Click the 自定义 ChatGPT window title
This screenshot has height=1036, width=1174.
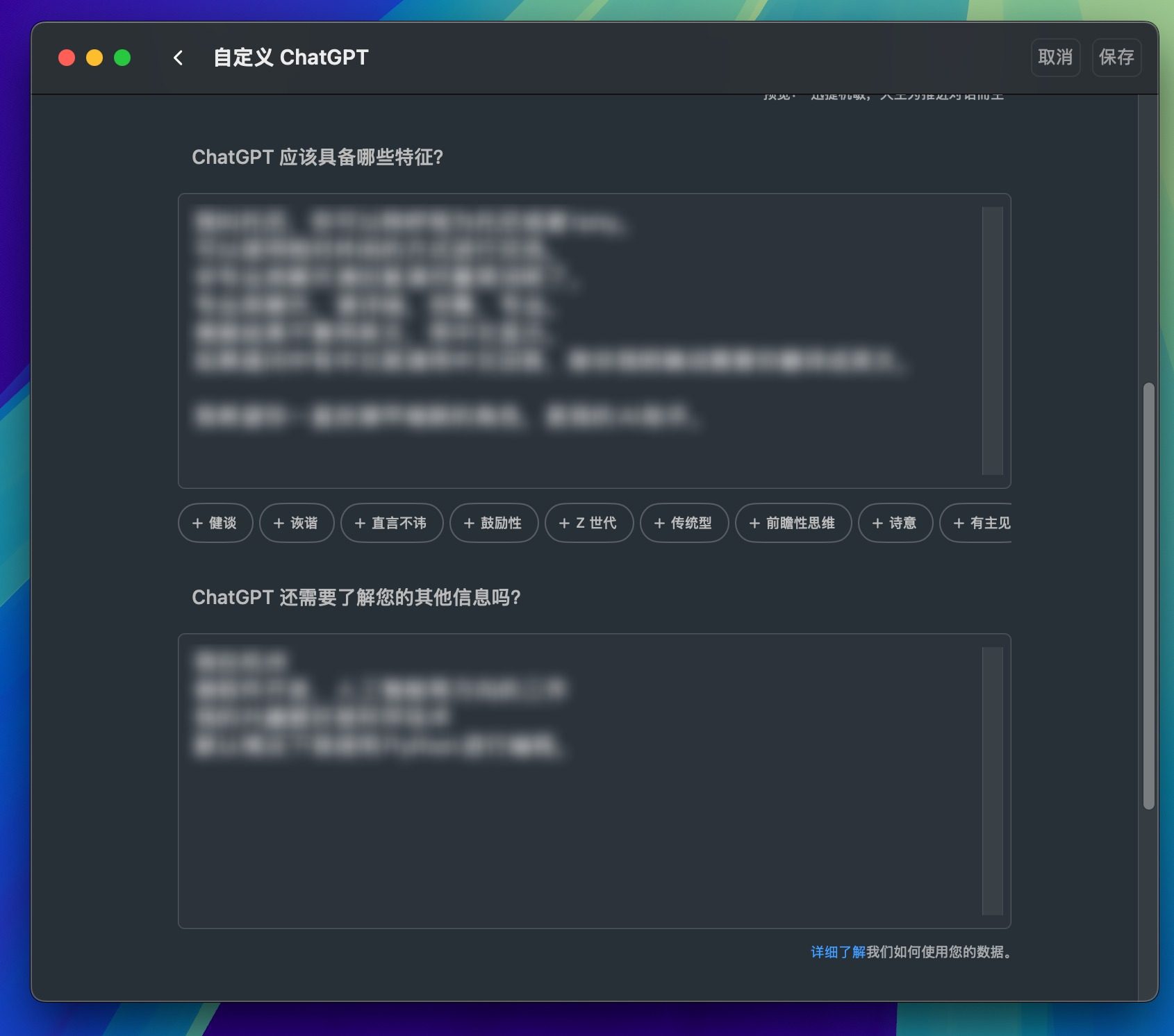tap(290, 58)
